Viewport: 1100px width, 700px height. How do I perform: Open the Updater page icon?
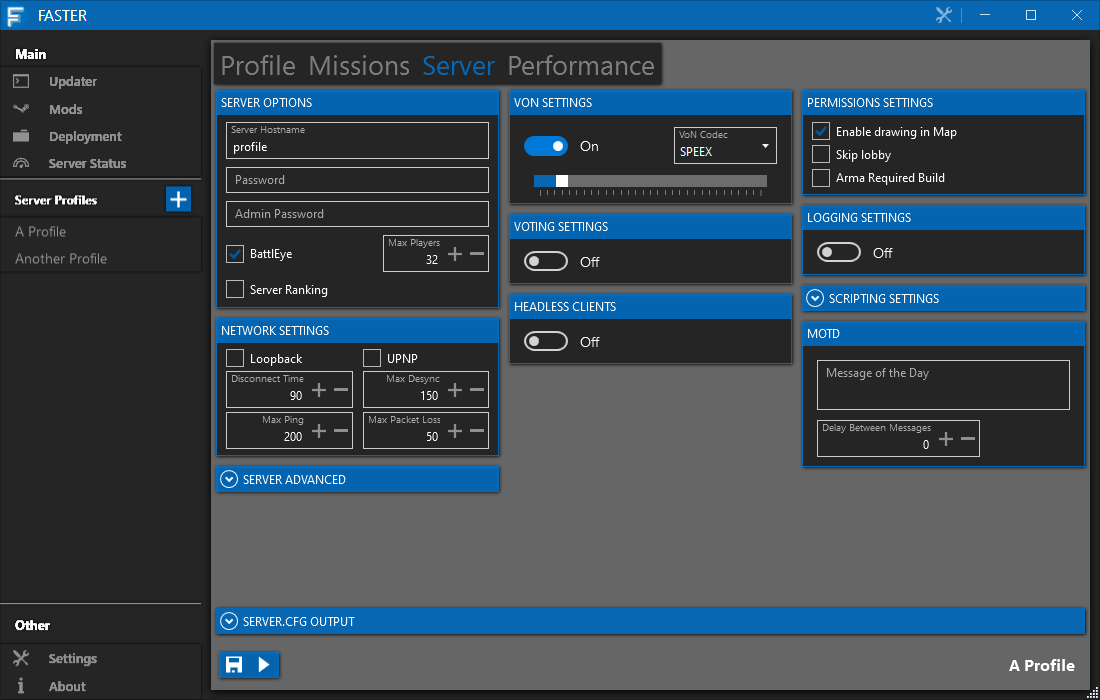point(21,81)
